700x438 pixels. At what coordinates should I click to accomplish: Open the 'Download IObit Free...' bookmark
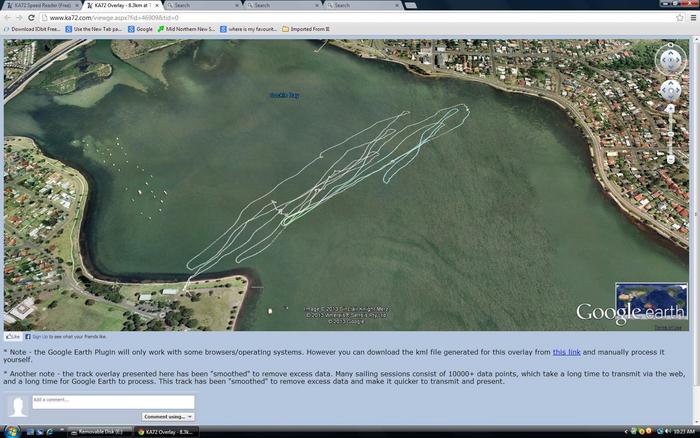pyautogui.click(x=34, y=29)
